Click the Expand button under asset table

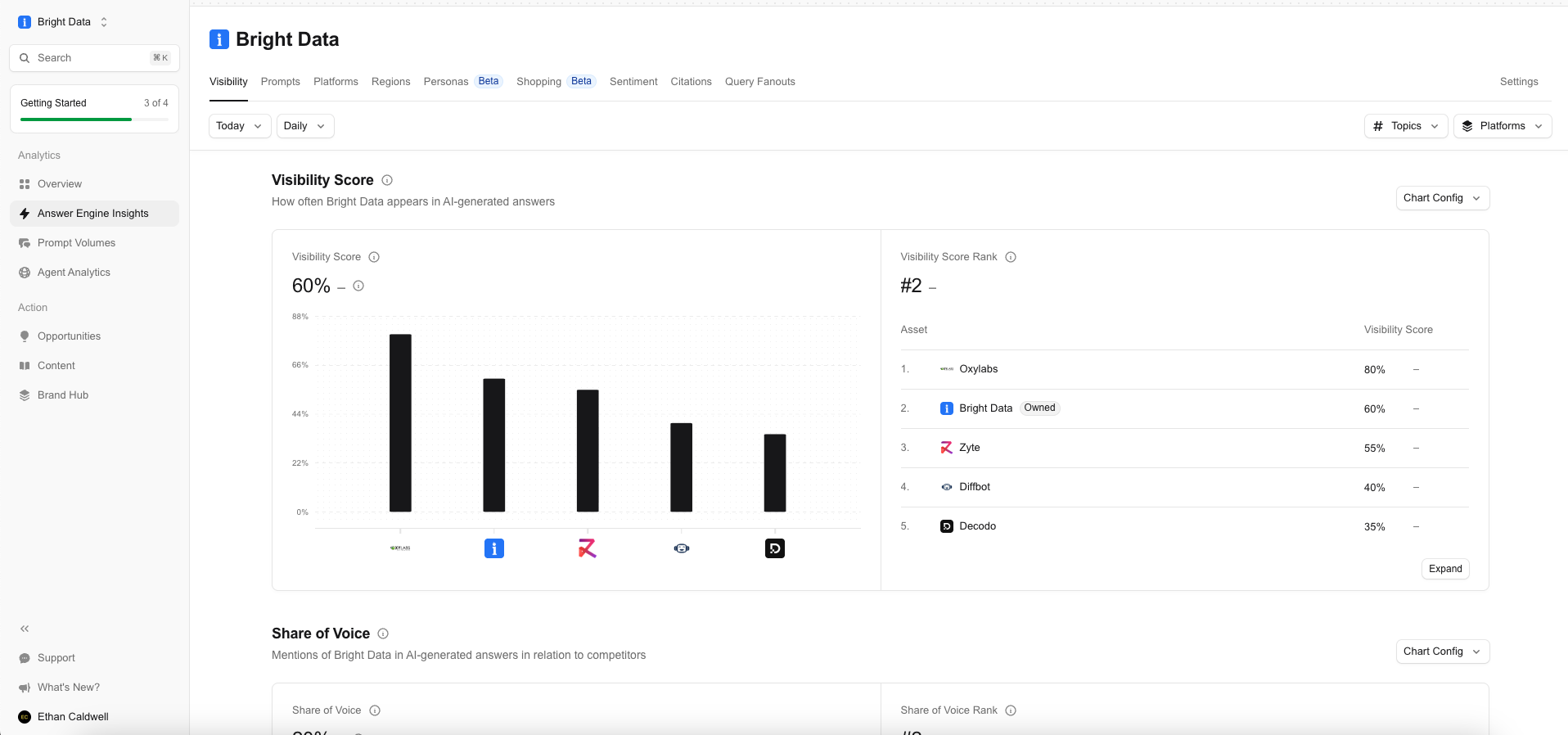[1445, 569]
